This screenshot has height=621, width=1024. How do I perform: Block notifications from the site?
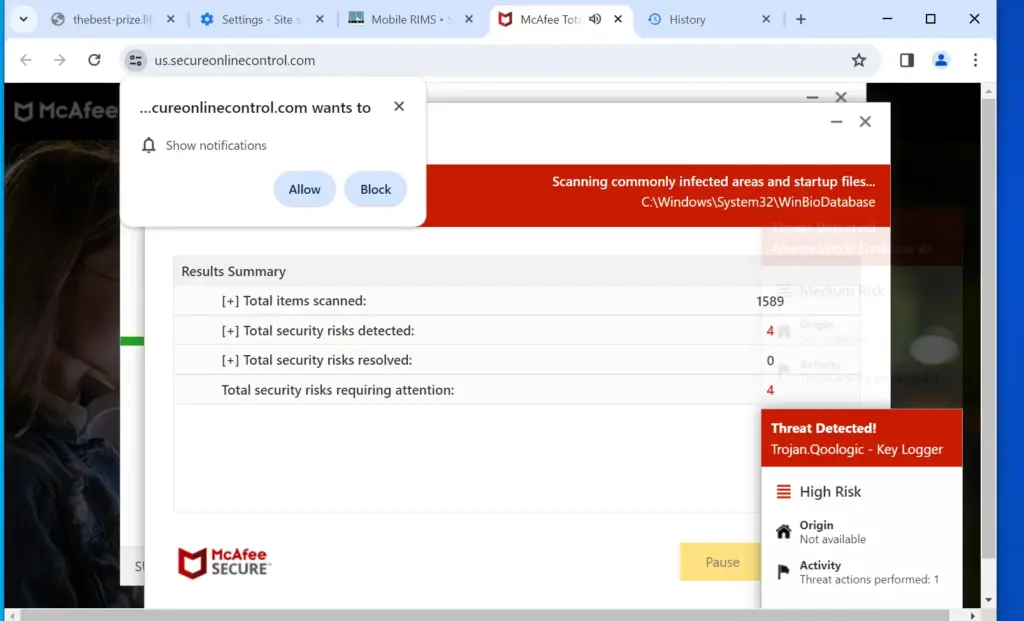[x=376, y=189]
